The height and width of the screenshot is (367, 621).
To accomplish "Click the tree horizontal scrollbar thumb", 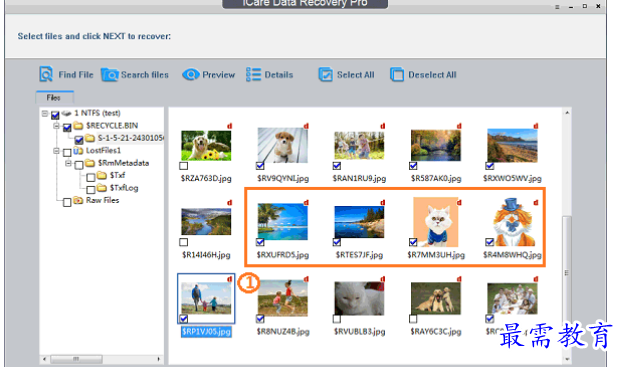I will 76,359.
